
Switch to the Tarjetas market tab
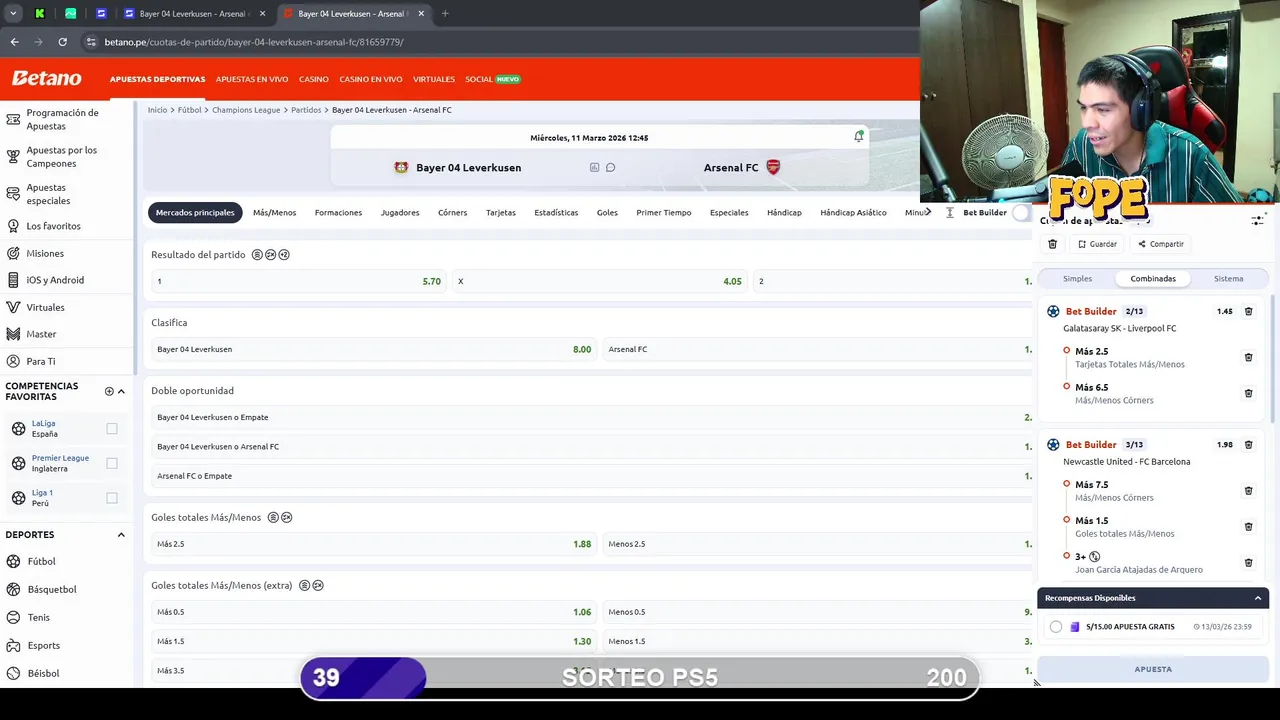coord(501,212)
